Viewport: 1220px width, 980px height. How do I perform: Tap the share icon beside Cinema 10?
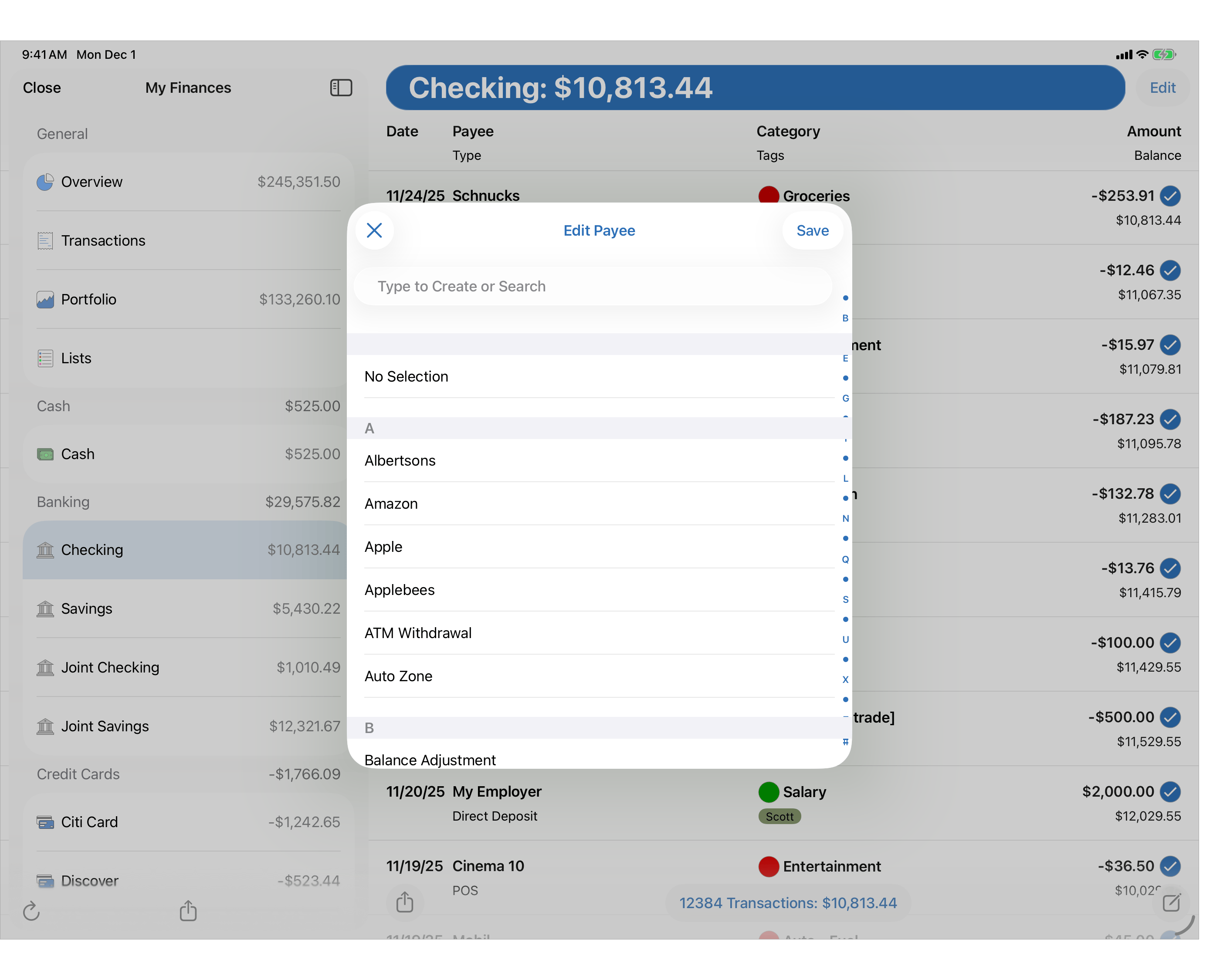404,902
